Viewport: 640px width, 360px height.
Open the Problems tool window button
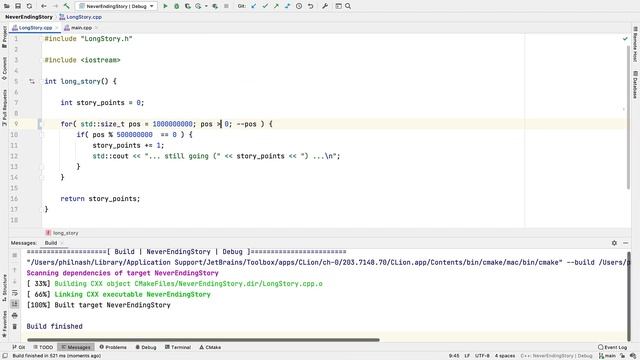[x=113, y=347]
